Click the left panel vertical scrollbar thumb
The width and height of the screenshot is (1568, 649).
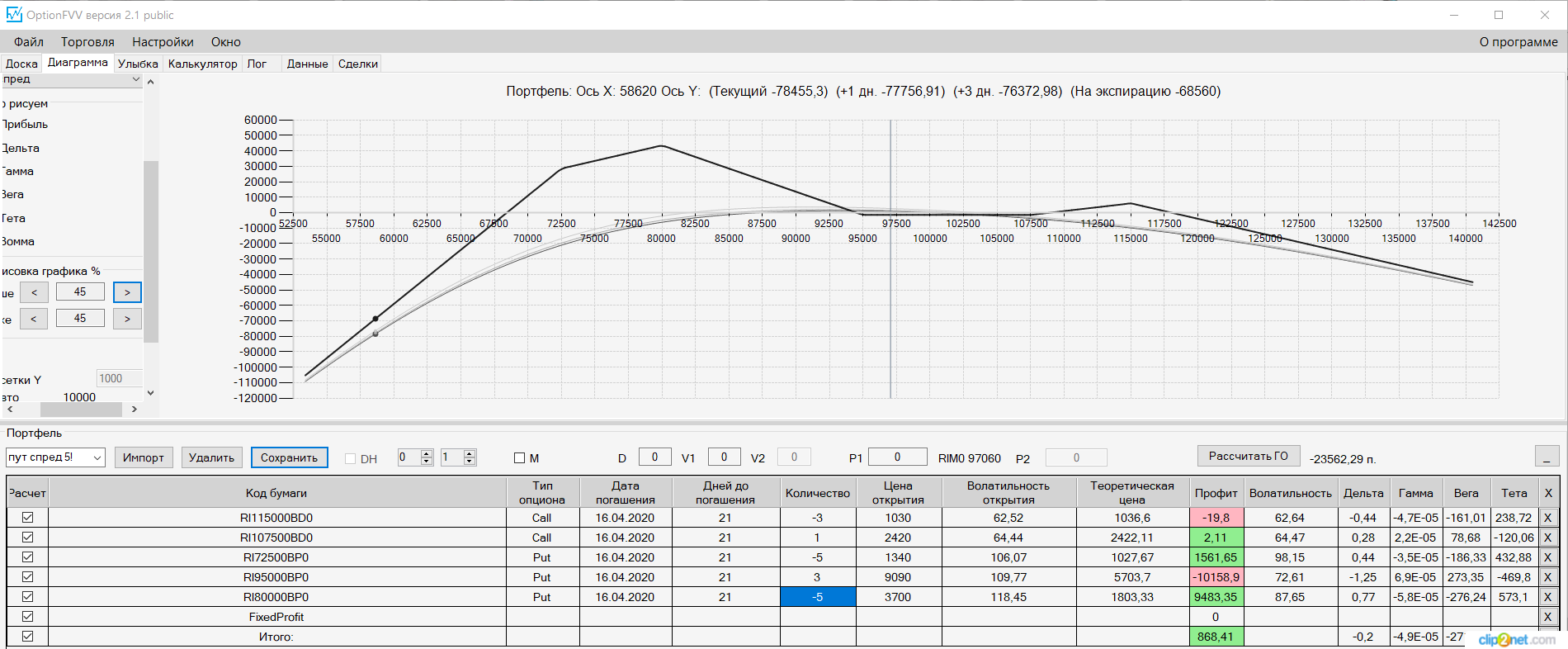pyautogui.click(x=150, y=251)
